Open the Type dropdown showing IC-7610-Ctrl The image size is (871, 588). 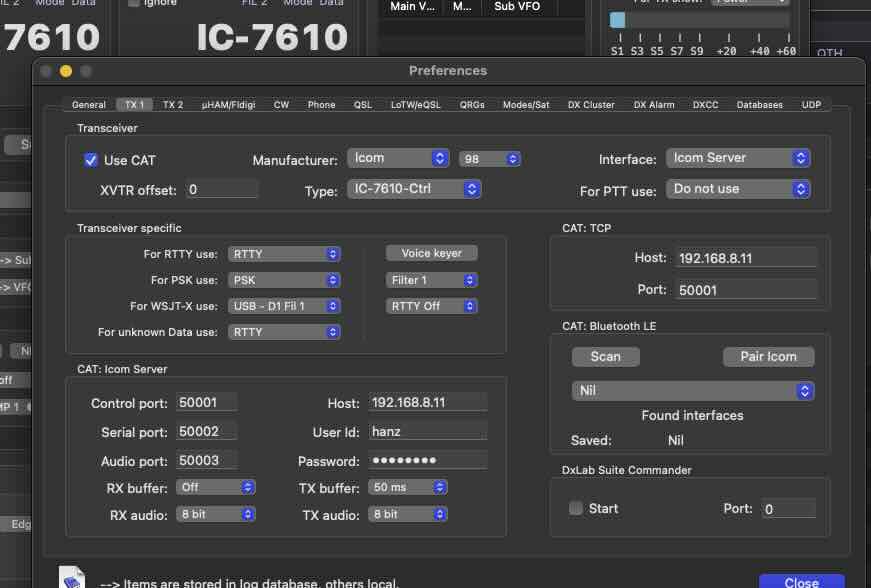pyautogui.click(x=415, y=189)
